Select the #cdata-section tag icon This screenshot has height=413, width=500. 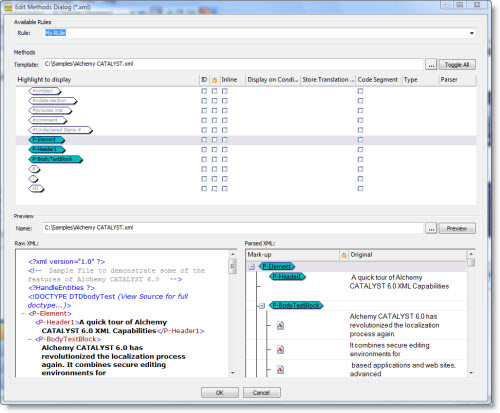(x=53, y=101)
